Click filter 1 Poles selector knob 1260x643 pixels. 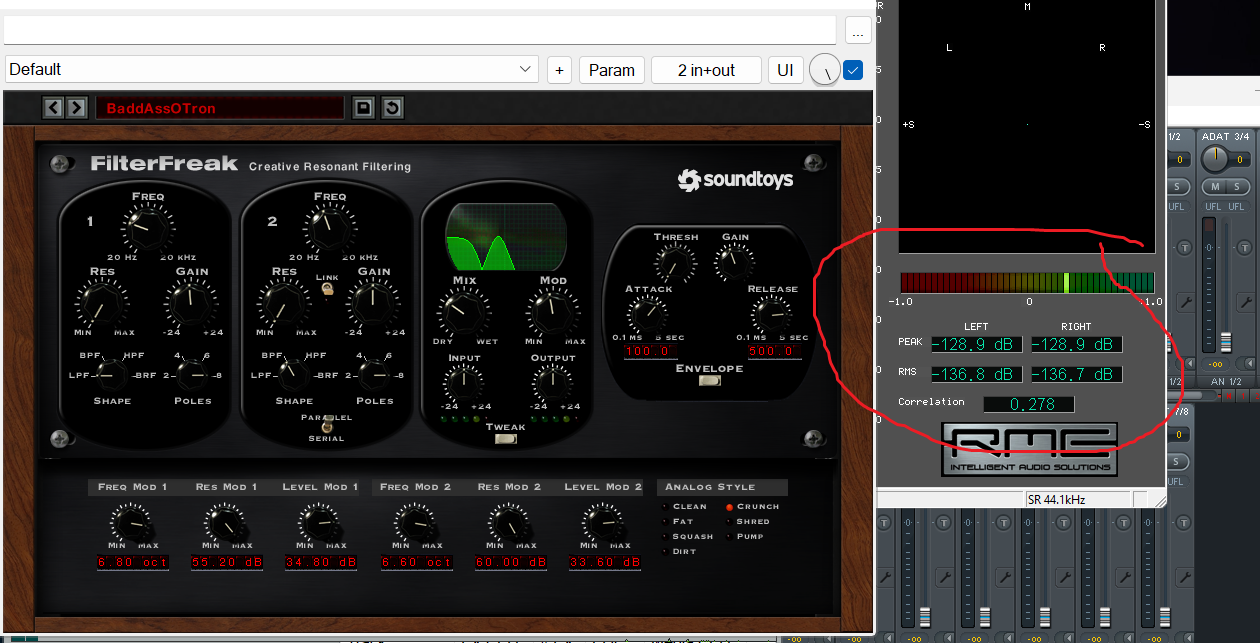[x=191, y=374]
